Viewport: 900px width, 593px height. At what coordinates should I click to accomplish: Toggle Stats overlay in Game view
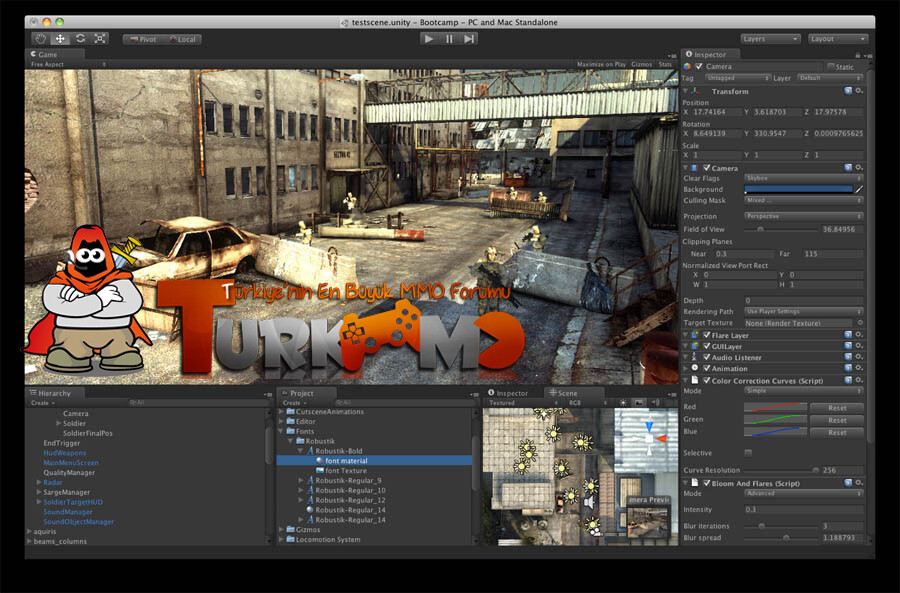[665, 64]
